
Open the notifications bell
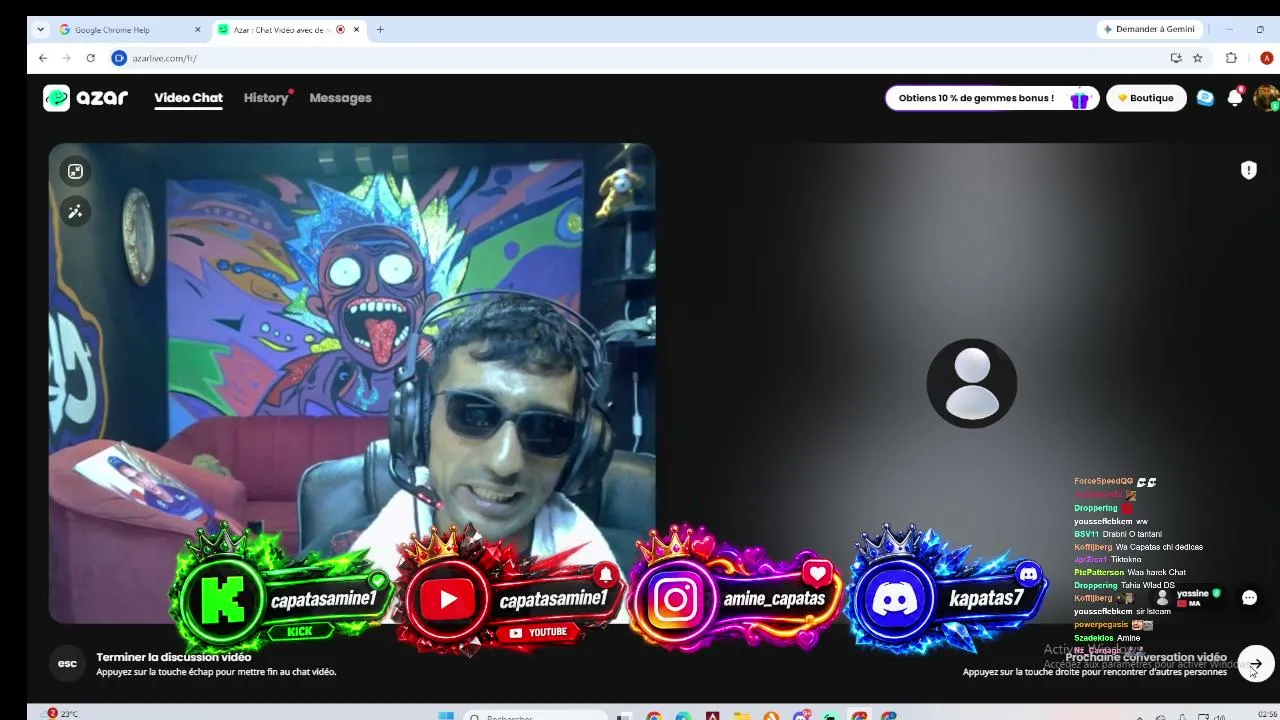click(x=1235, y=98)
